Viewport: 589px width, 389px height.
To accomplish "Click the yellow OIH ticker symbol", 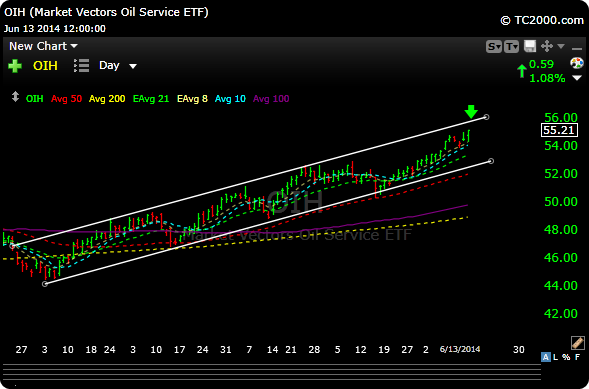I will (x=45, y=66).
